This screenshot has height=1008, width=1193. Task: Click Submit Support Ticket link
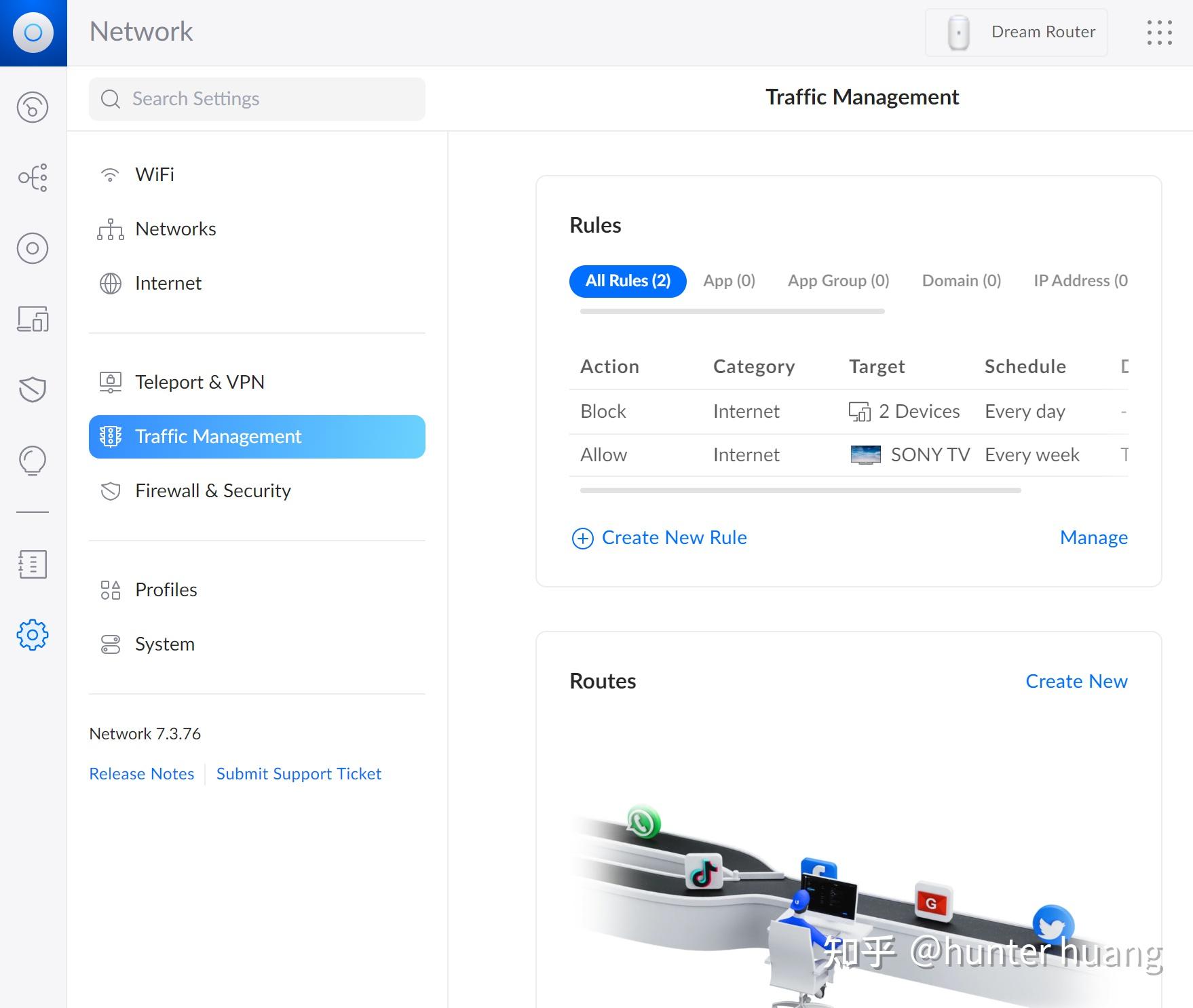click(299, 774)
